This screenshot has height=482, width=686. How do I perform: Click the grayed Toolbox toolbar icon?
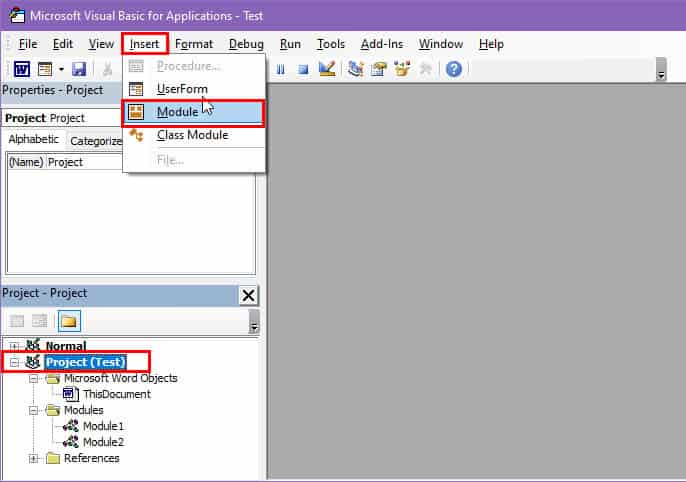point(425,69)
